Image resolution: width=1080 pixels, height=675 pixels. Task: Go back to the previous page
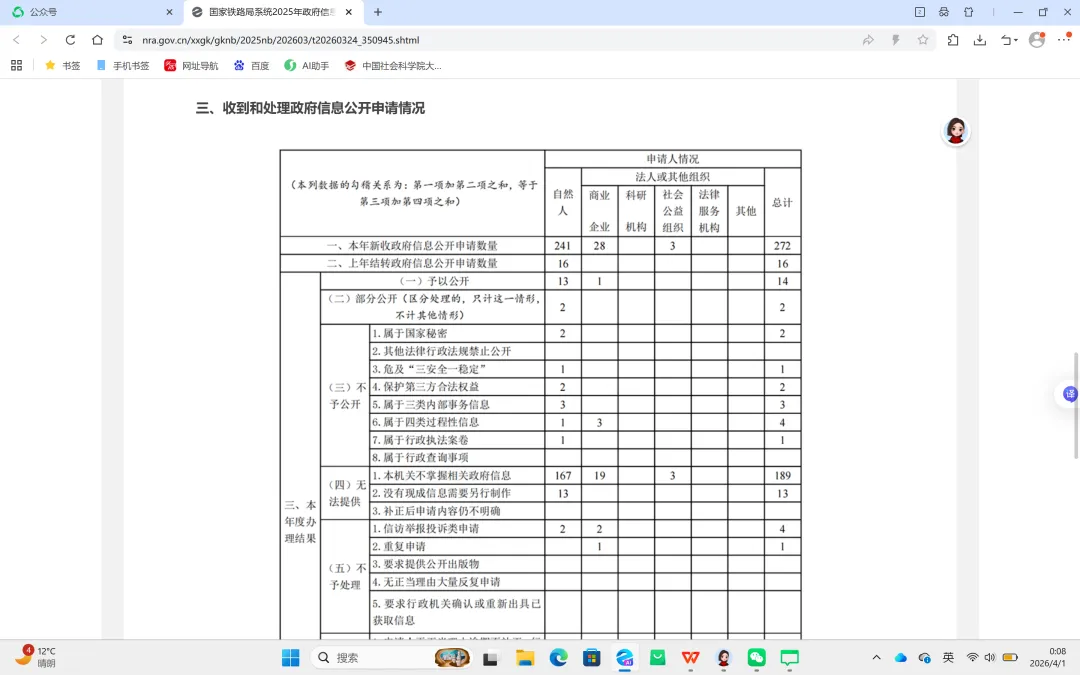point(17,40)
